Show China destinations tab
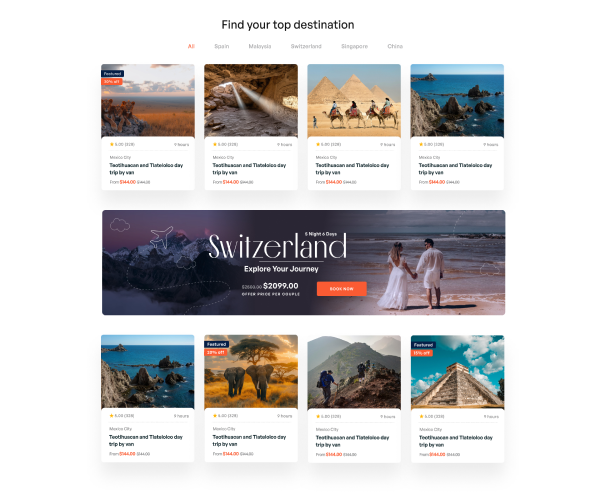Screen dimensions: 600x496 point(395,46)
